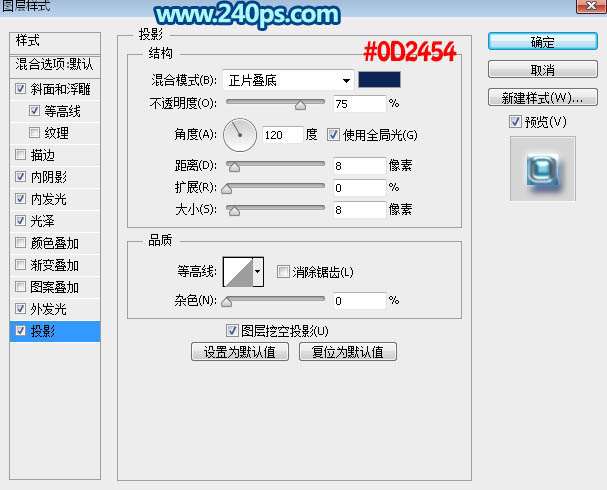
Task: Click the 不透明度 opacity slider handle
Action: click(300, 105)
